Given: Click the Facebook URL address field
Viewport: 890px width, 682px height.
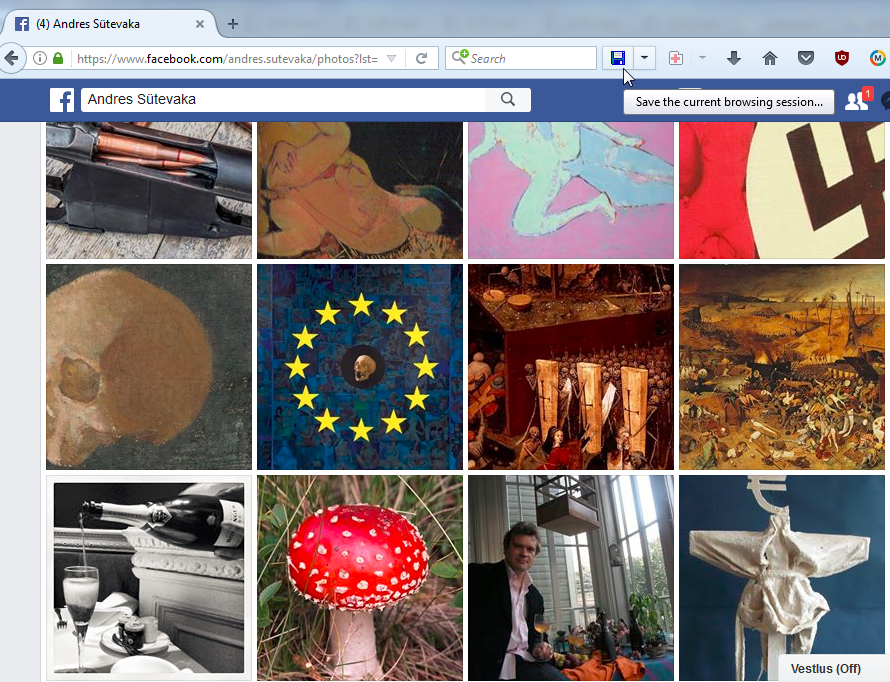Looking at the screenshot, I should (228, 58).
